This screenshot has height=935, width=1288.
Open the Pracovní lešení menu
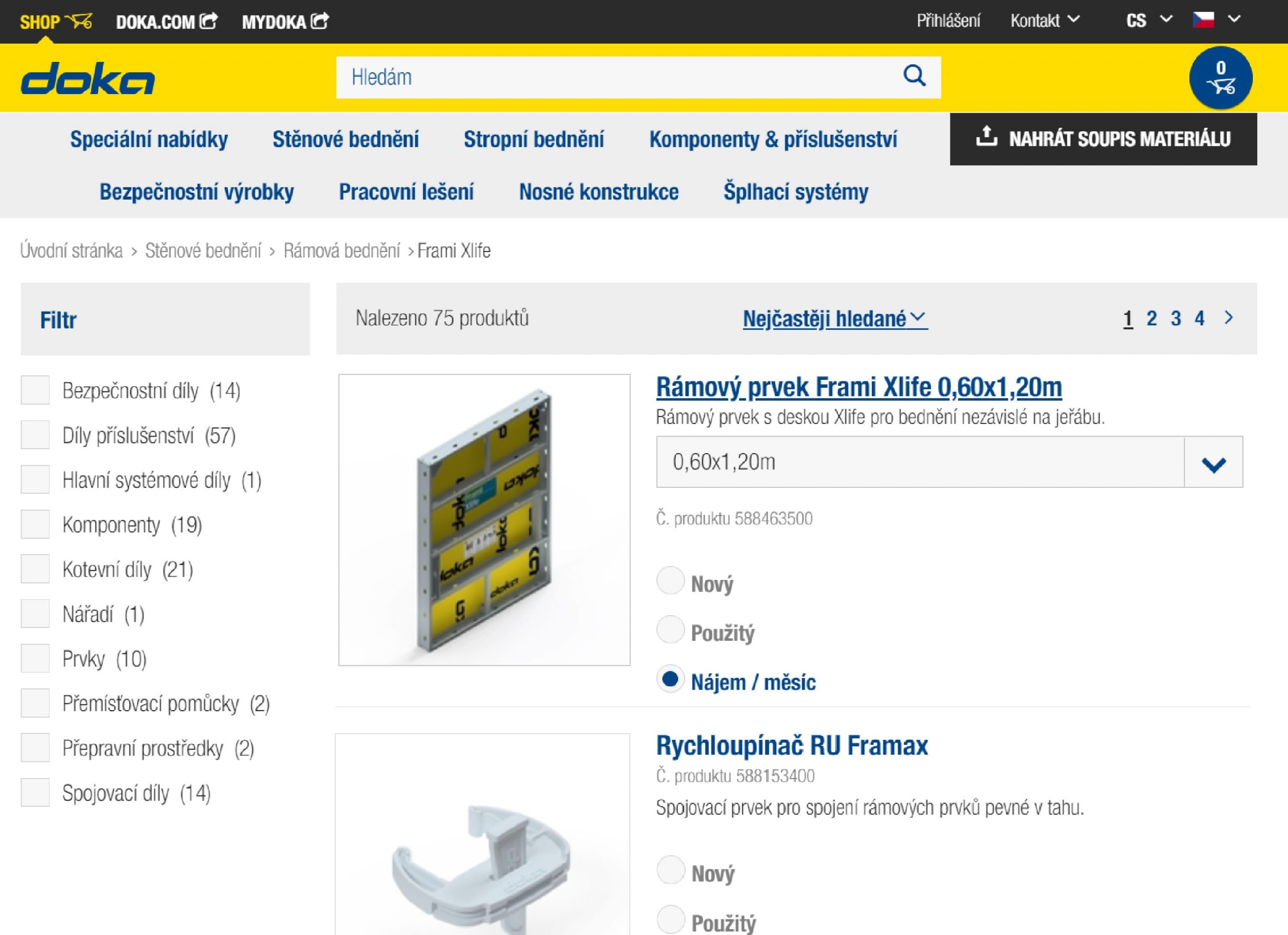406,192
